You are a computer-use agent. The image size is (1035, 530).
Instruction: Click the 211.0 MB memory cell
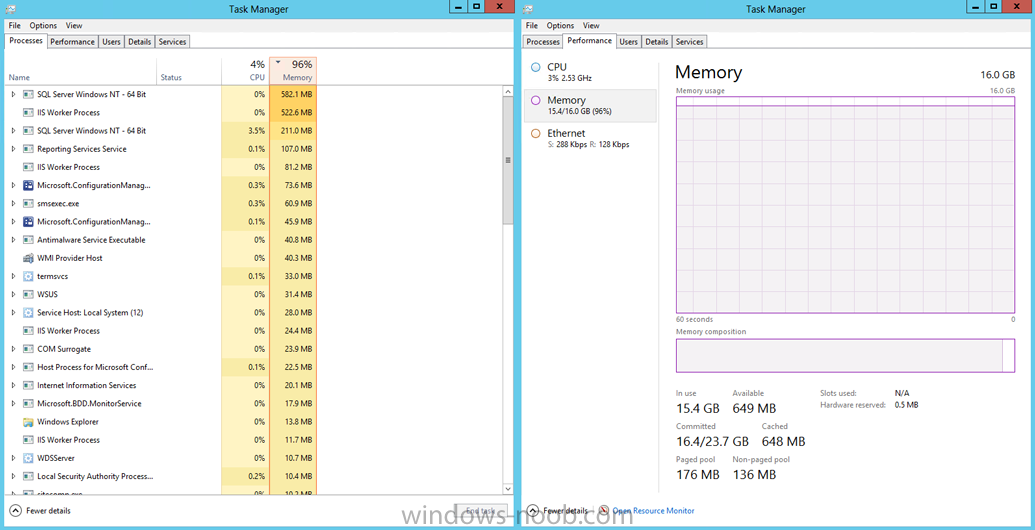click(293, 131)
